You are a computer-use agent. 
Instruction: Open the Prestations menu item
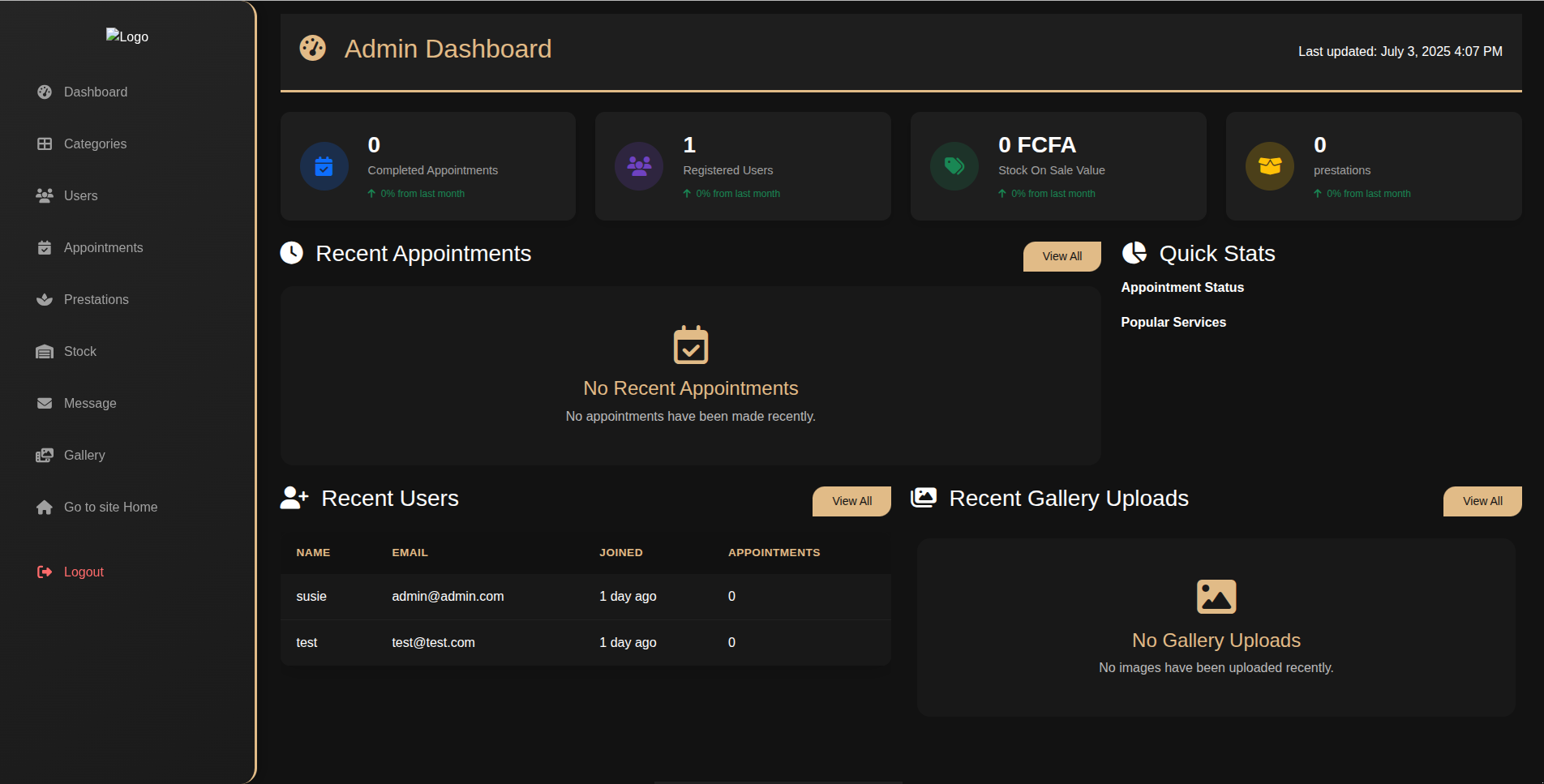pyautogui.click(x=96, y=300)
